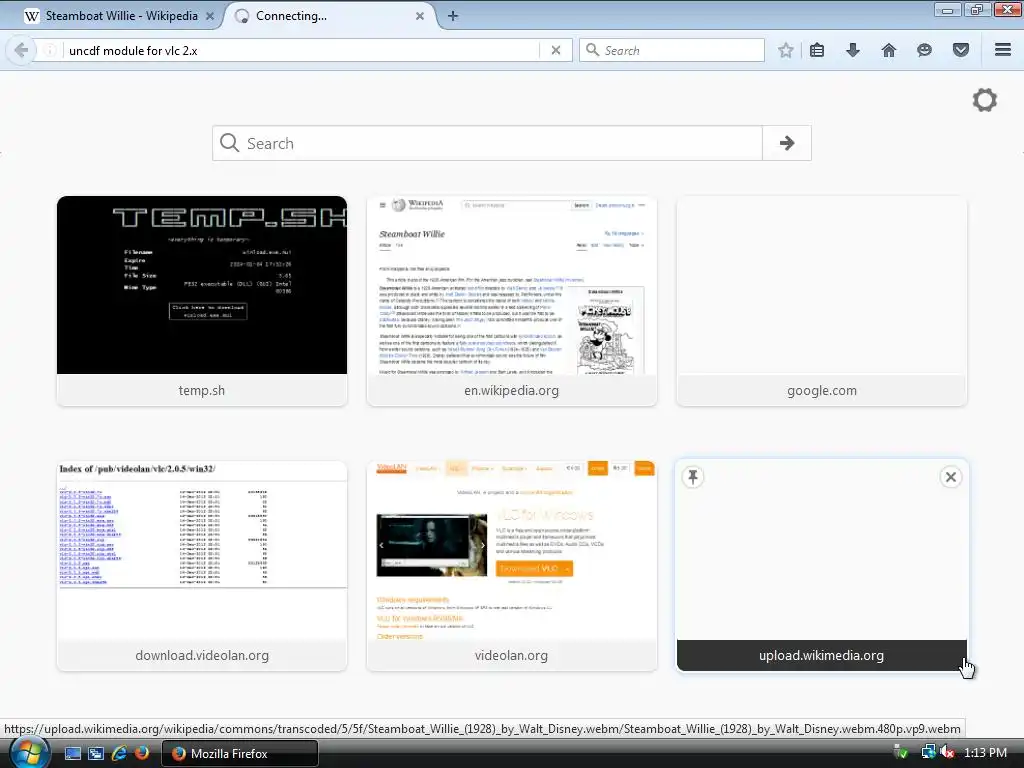The width and height of the screenshot is (1024, 768).
Task: Open the download.videolan.org tile
Action: coord(202,566)
